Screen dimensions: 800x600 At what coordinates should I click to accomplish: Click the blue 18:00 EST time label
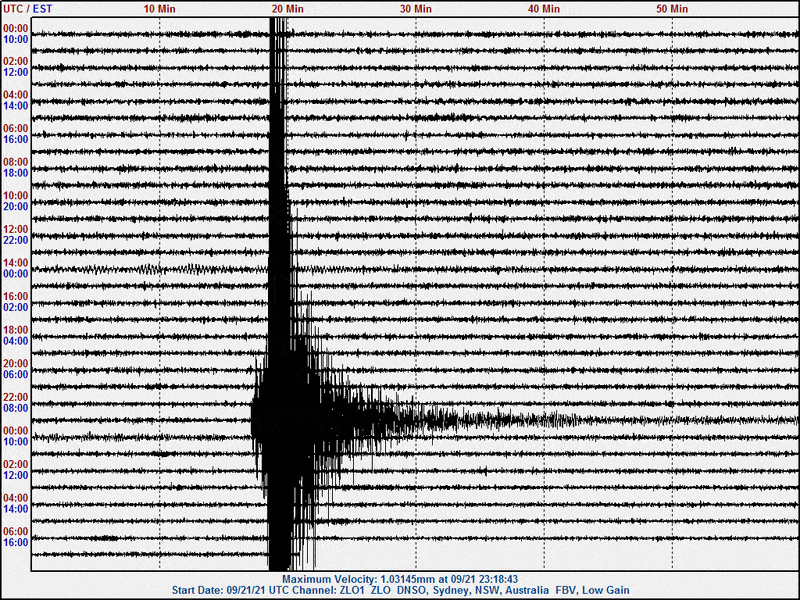pos(16,173)
